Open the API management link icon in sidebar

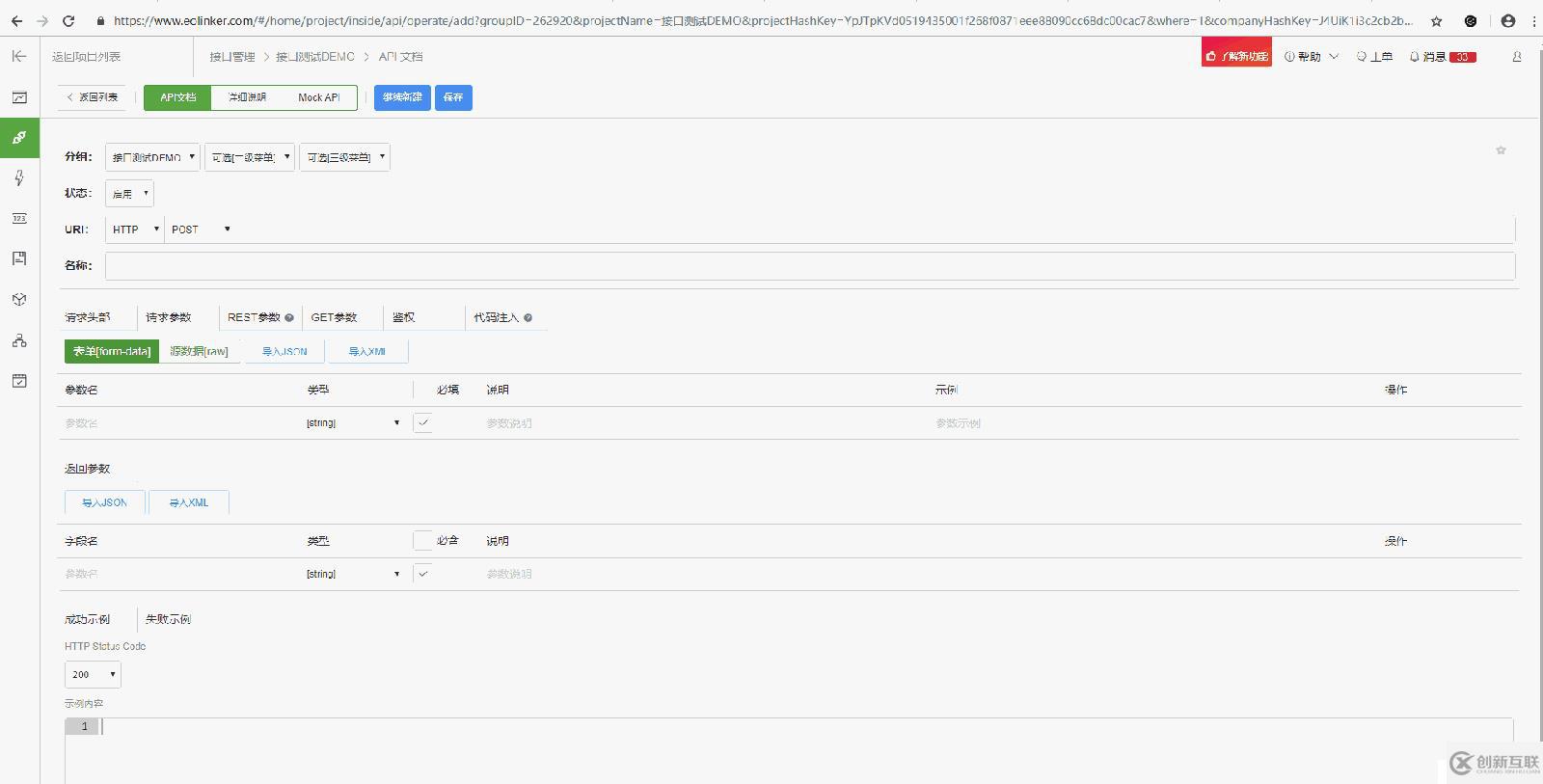[x=19, y=138]
